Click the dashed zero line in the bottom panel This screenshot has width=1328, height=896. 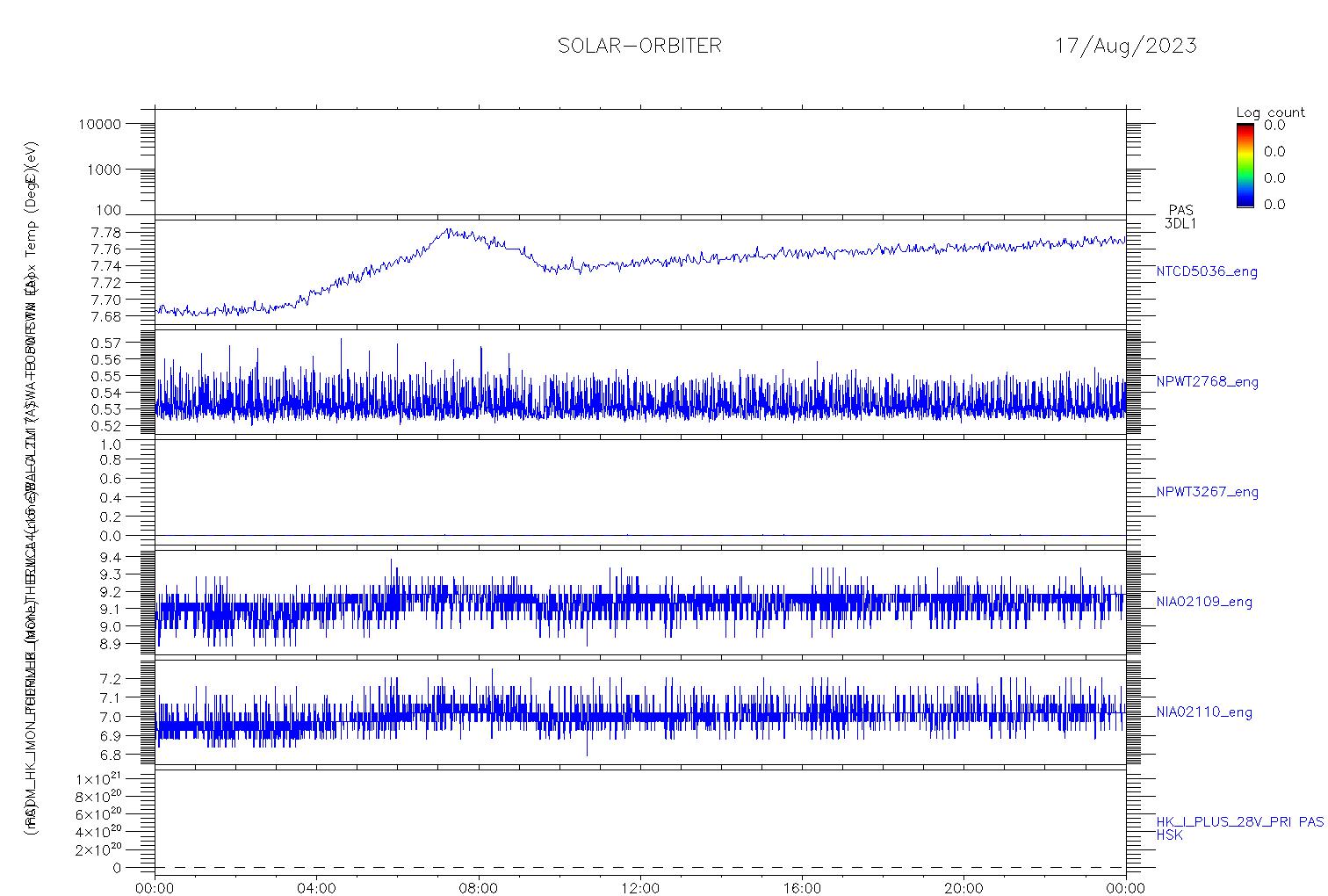pos(640,868)
